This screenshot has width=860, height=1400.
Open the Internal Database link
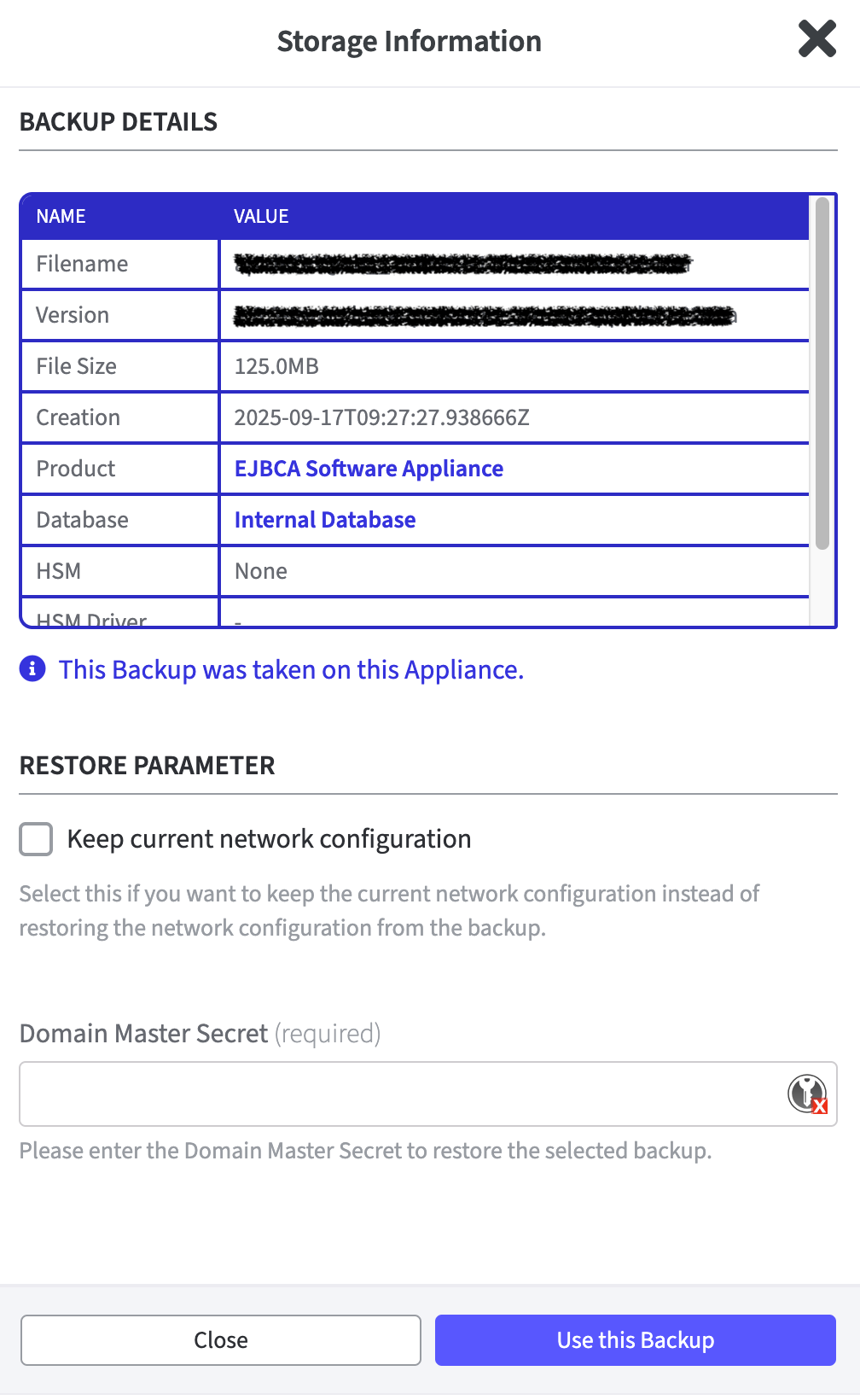point(325,519)
